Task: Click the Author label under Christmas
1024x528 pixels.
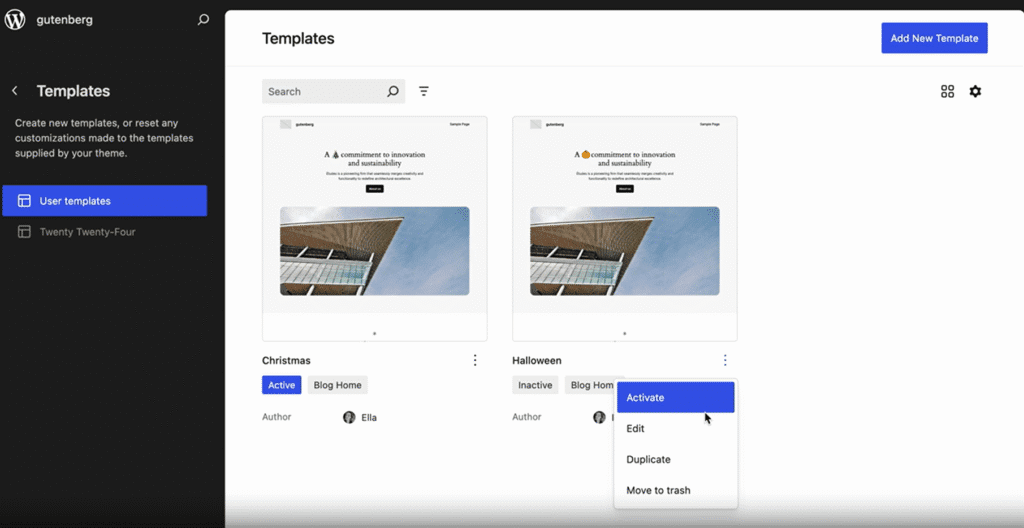Action: click(x=276, y=417)
